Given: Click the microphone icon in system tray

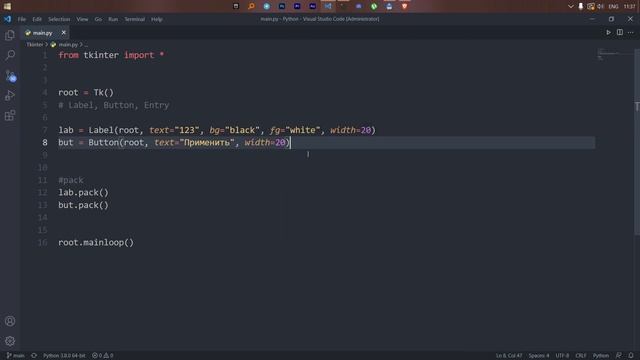Looking at the screenshot, I should click(580, 7).
